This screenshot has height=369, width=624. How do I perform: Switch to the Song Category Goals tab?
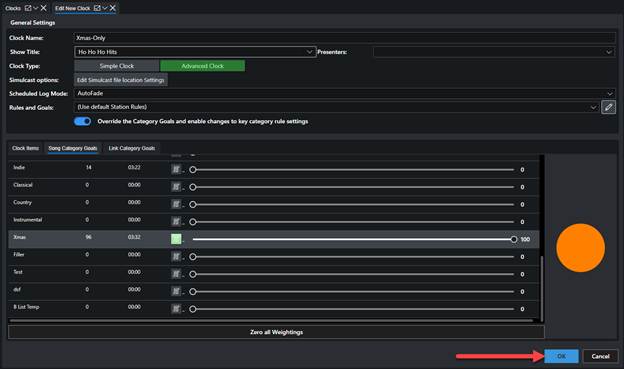click(73, 148)
